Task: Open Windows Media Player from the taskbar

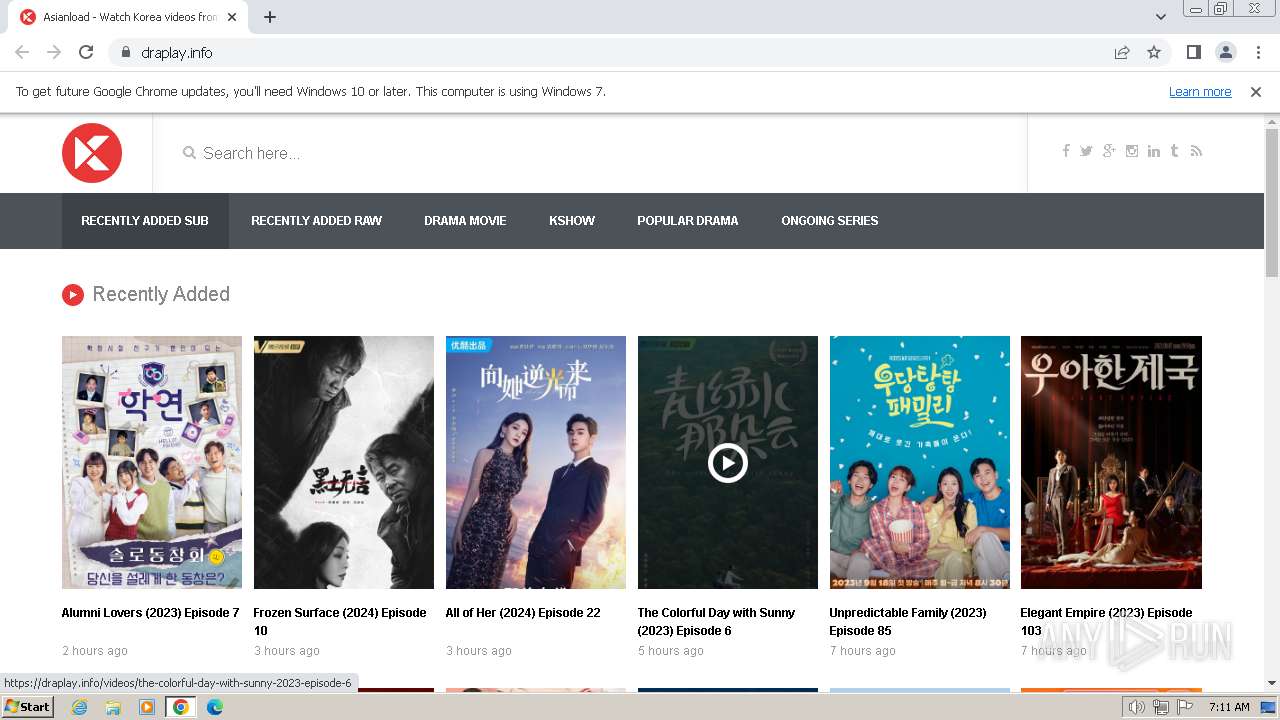Action: (147, 707)
